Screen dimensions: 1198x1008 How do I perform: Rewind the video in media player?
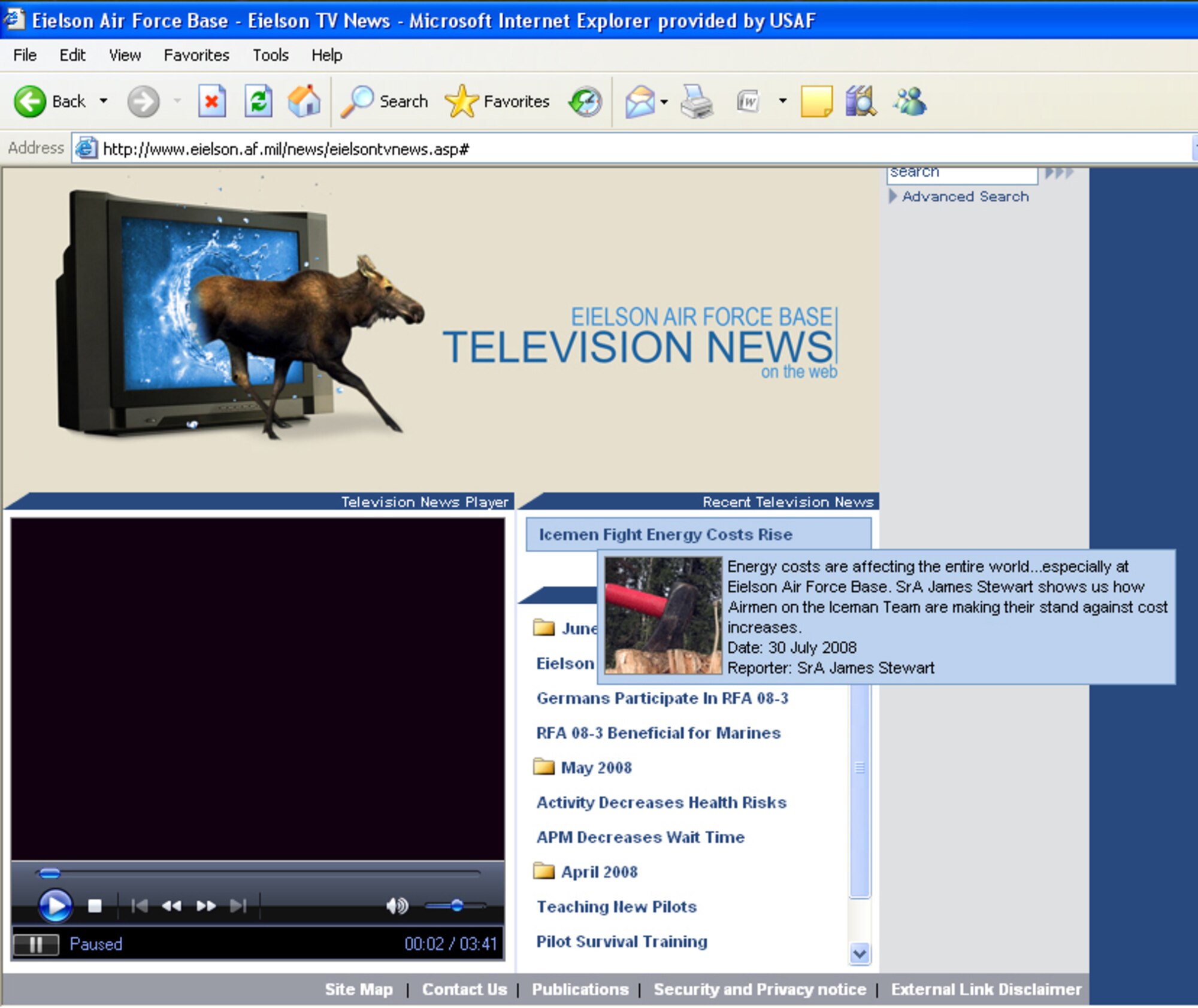click(172, 906)
